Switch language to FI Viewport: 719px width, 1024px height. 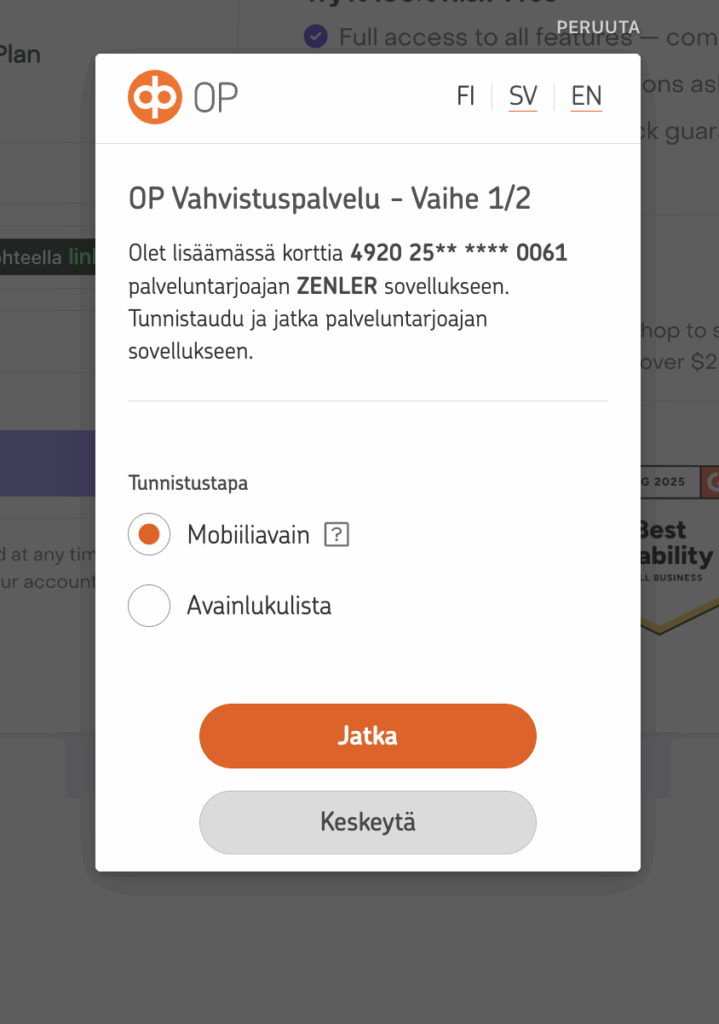[466, 96]
